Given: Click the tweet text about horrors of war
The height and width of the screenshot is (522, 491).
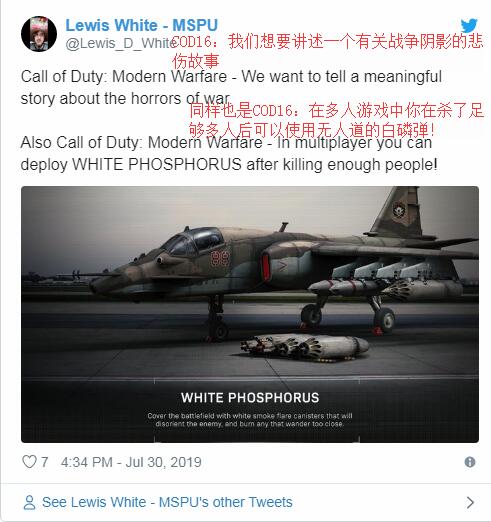Looking at the screenshot, I should (x=231, y=87).
